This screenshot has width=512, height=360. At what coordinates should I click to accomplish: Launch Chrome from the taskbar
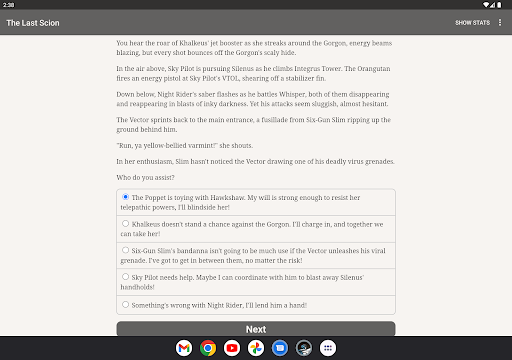point(208,348)
